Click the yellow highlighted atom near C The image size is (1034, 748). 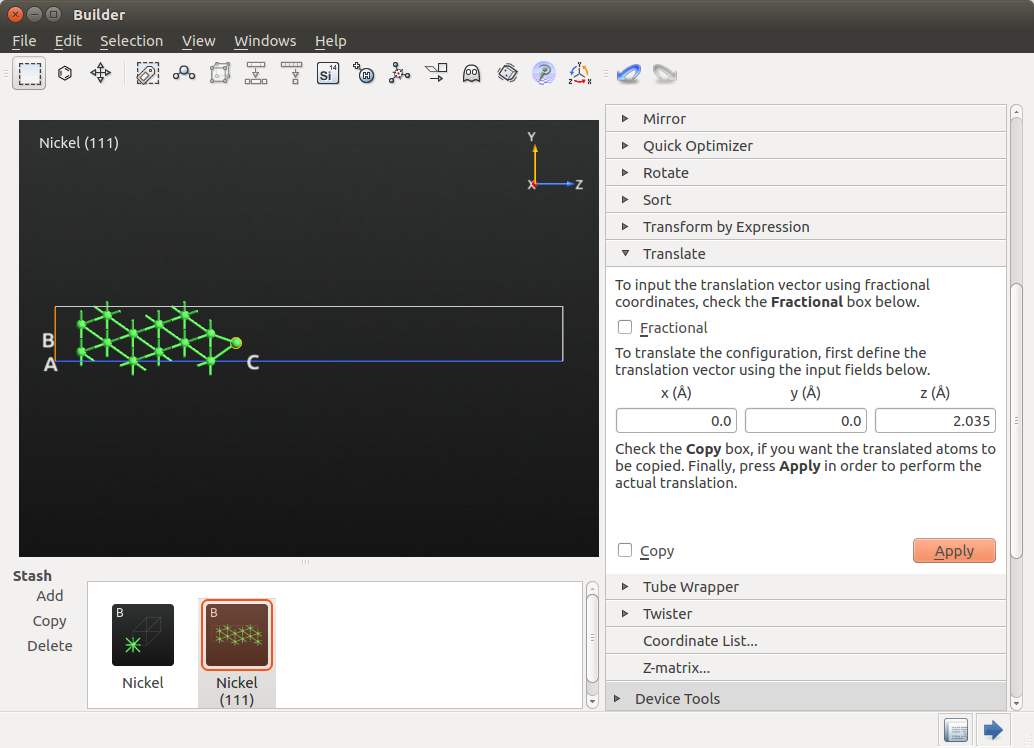pyautogui.click(x=236, y=342)
